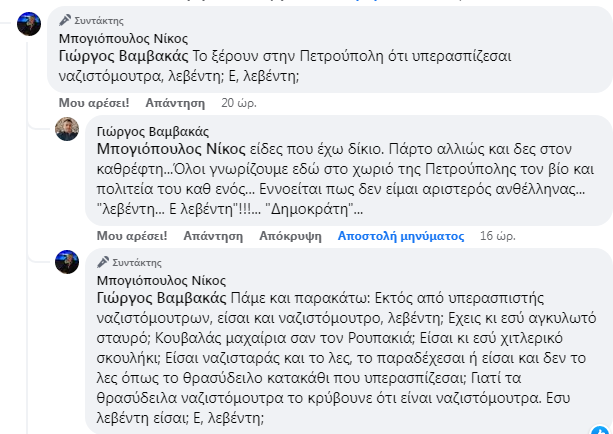
Task: Reply to the first comment via Απάντηση
Action: [x=175, y=103]
